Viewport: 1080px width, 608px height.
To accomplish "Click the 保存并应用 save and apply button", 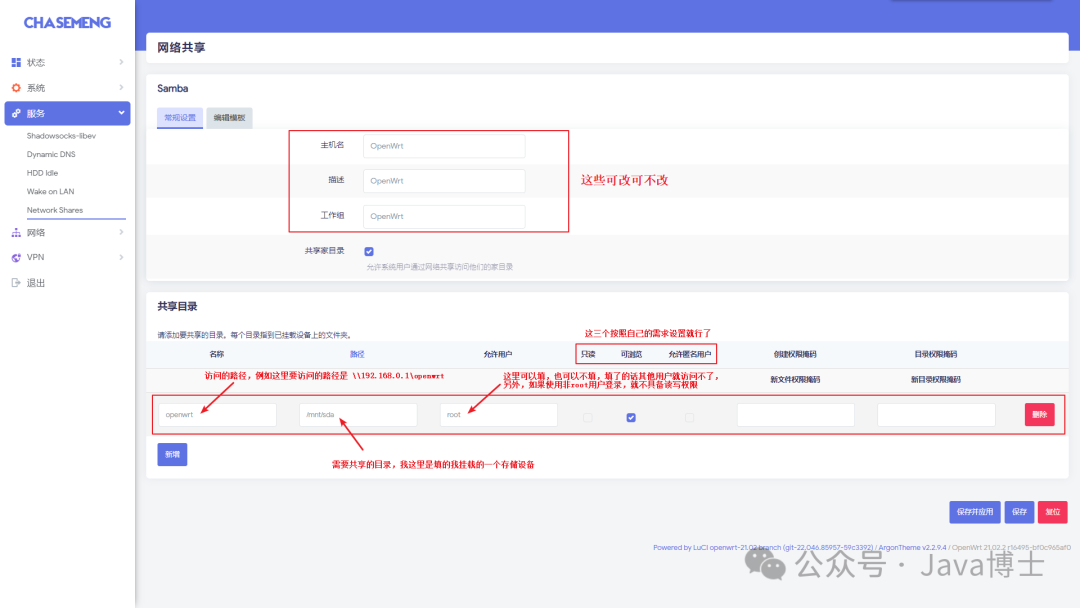I will [973, 511].
